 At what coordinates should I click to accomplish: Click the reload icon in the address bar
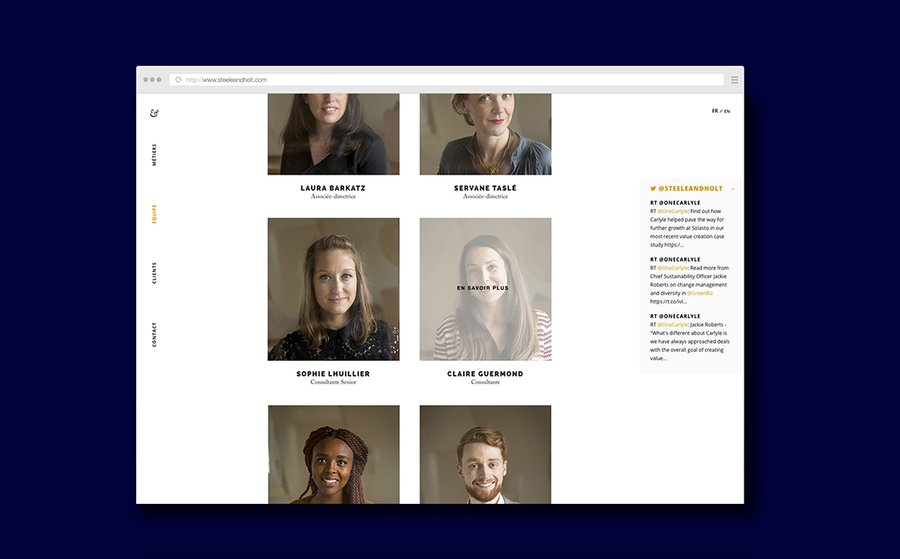(178, 80)
